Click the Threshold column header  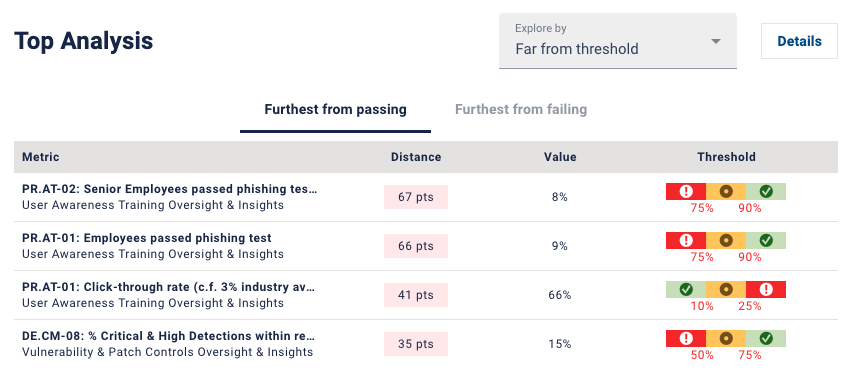726,157
